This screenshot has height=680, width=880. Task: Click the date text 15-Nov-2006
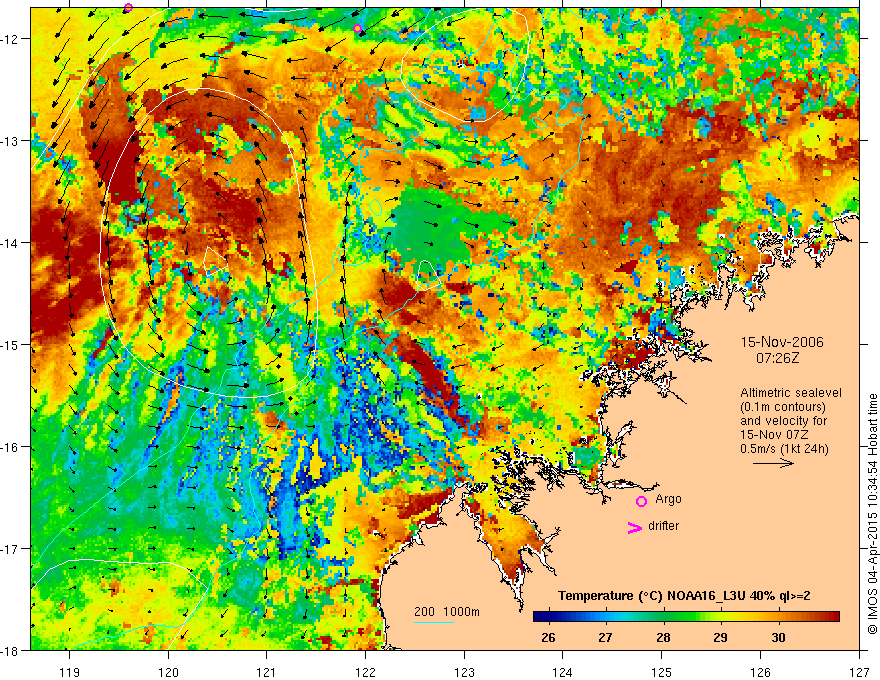(x=782, y=342)
